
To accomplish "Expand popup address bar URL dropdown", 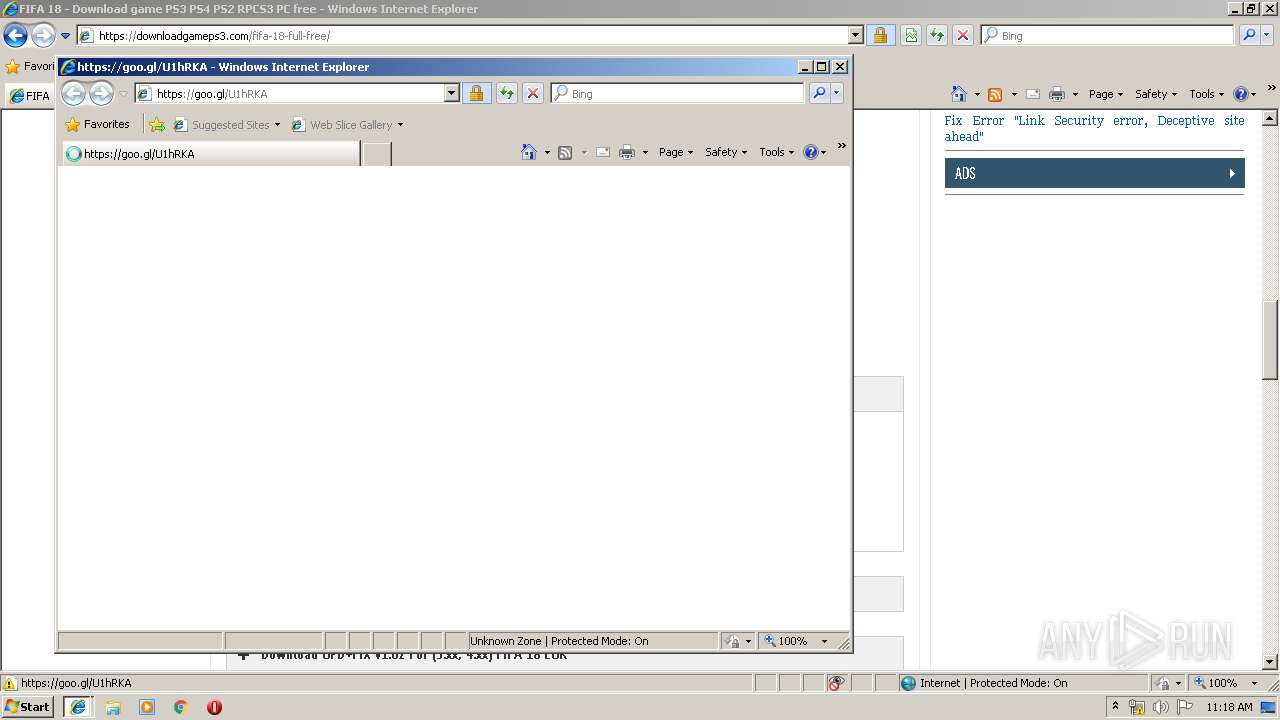I will (x=451, y=93).
